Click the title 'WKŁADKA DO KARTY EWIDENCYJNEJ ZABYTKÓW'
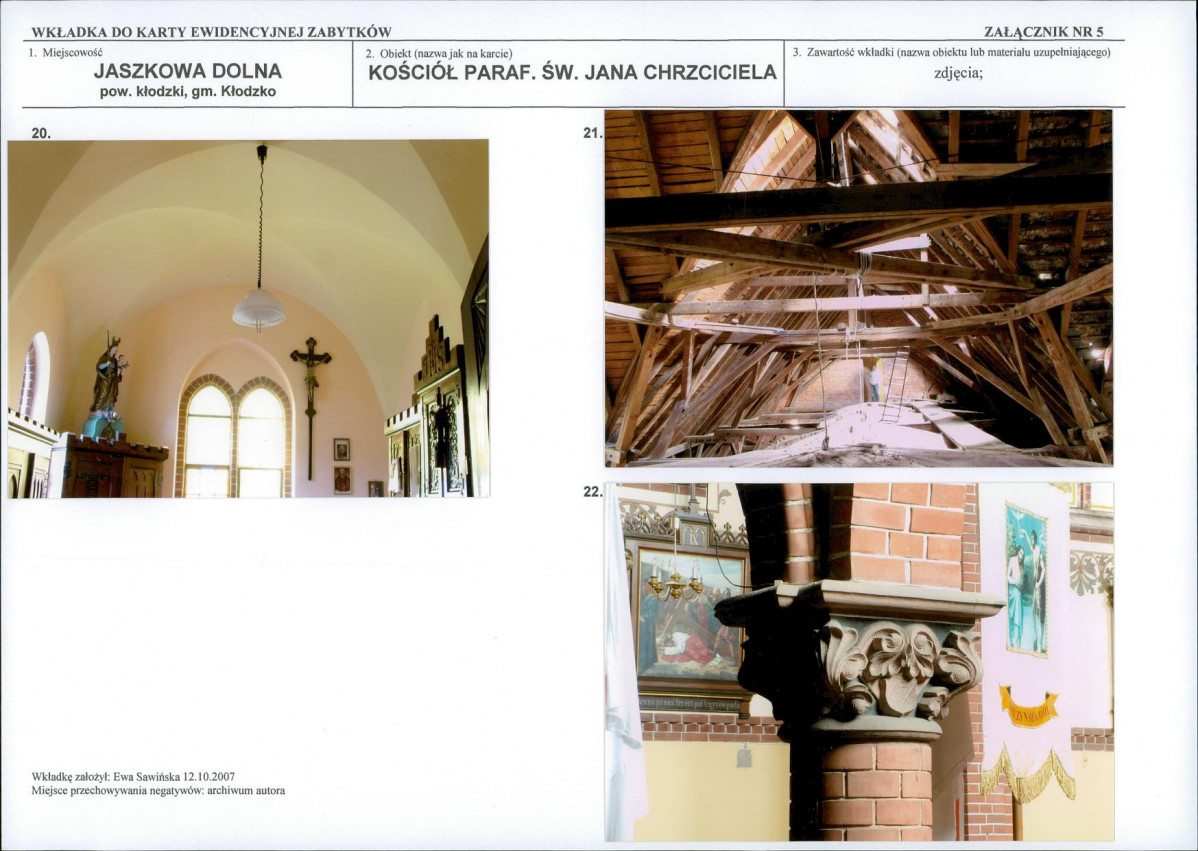The height and width of the screenshot is (851, 1198). point(211,32)
